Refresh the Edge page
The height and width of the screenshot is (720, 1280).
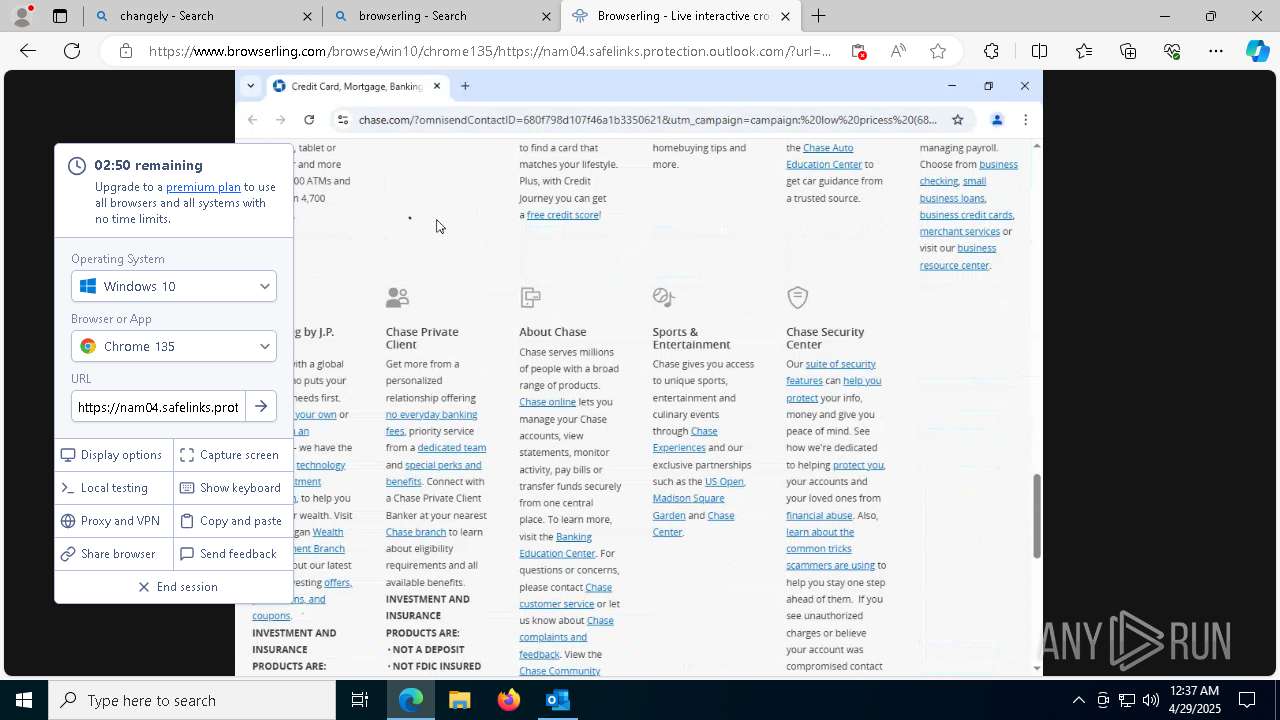[x=72, y=51]
